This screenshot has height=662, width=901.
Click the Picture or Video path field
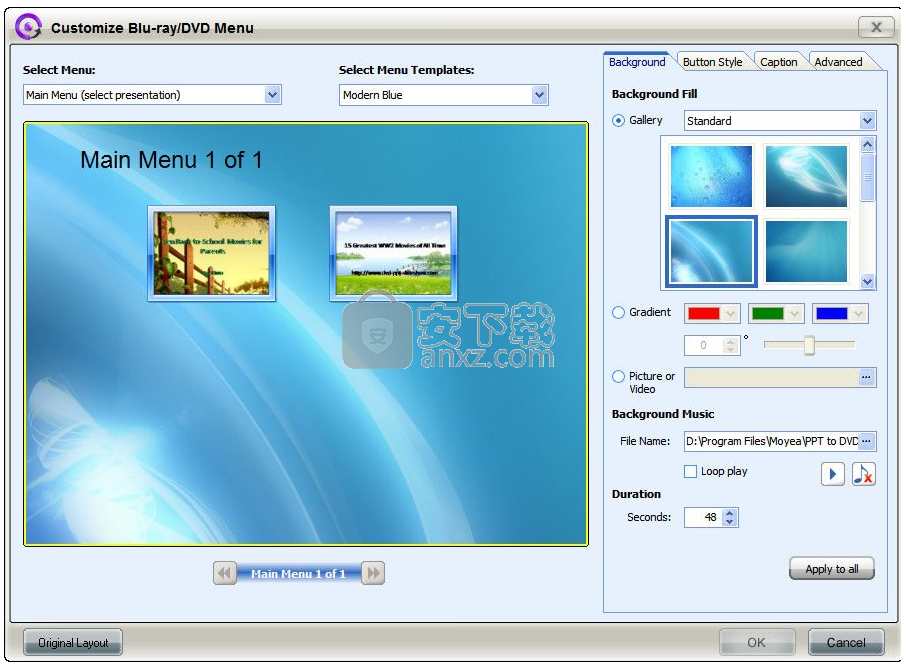click(x=771, y=377)
